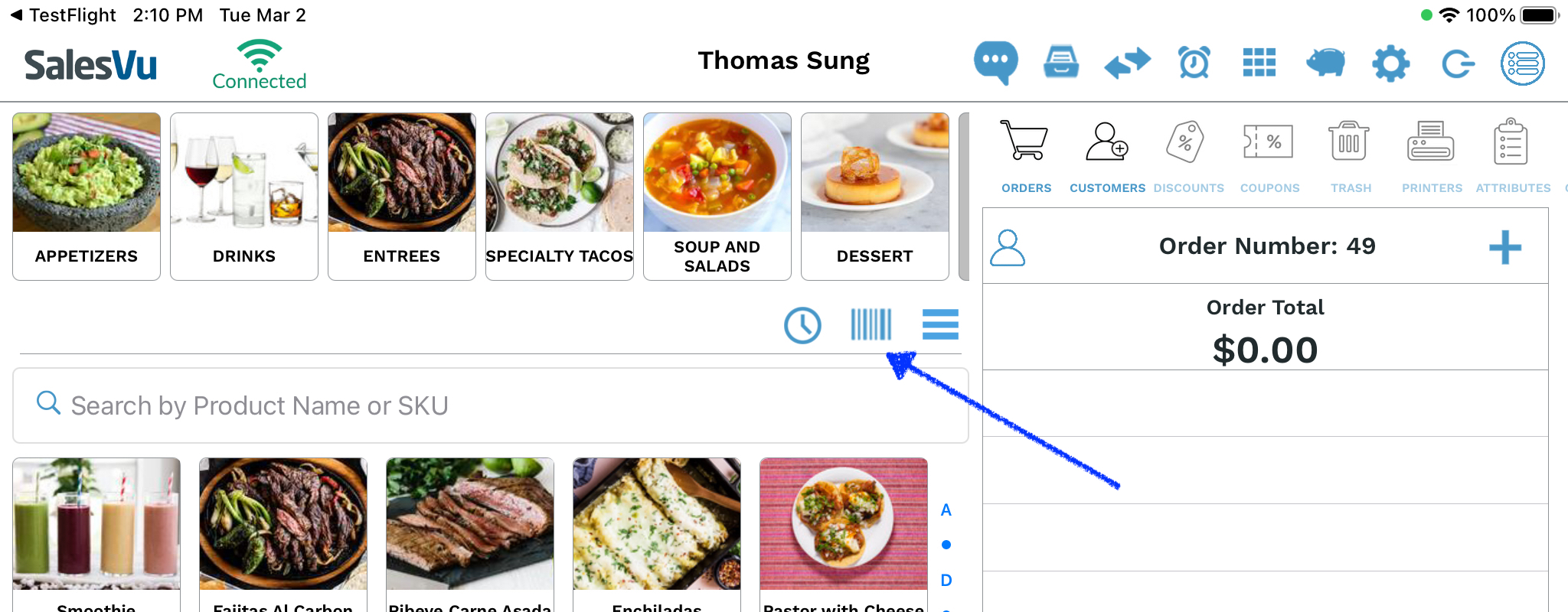Select the APPETIZERS category

click(x=87, y=197)
